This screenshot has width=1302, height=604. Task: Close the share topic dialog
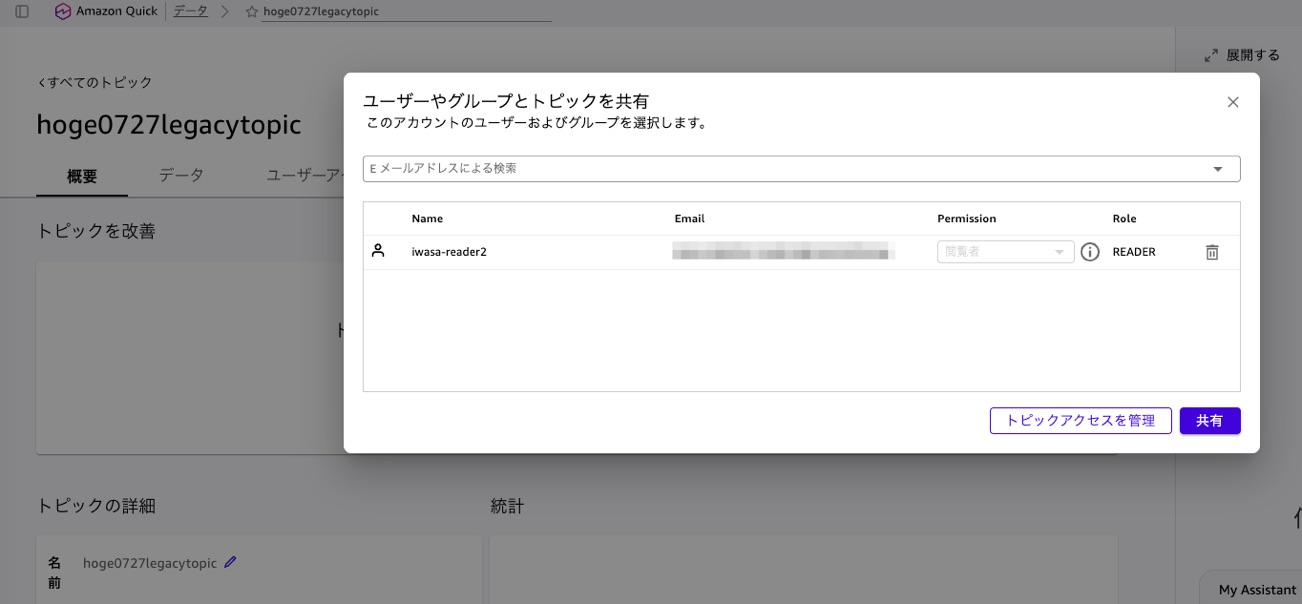pos(1233,102)
